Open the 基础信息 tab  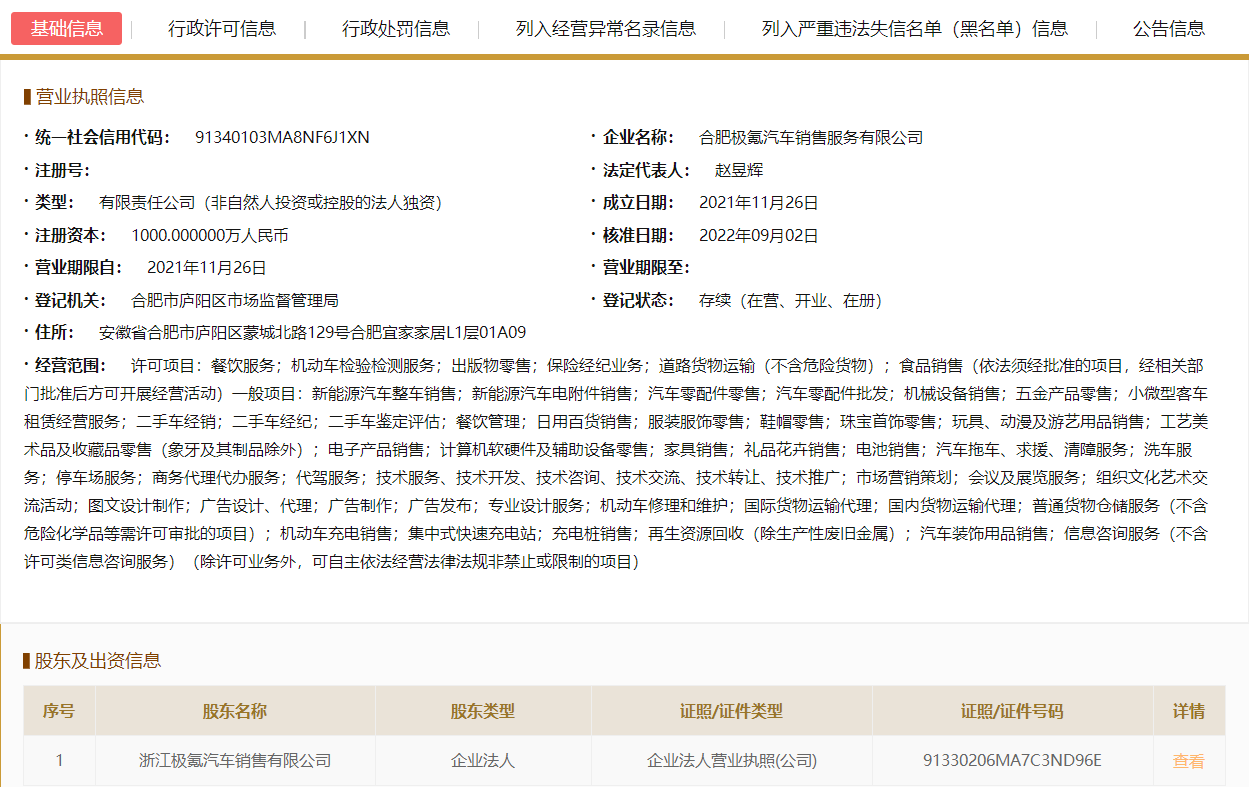coord(66,29)
